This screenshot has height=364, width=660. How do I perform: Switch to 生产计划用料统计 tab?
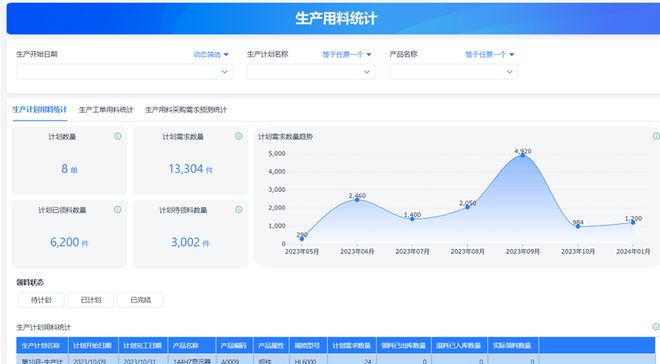pos(40,110)
